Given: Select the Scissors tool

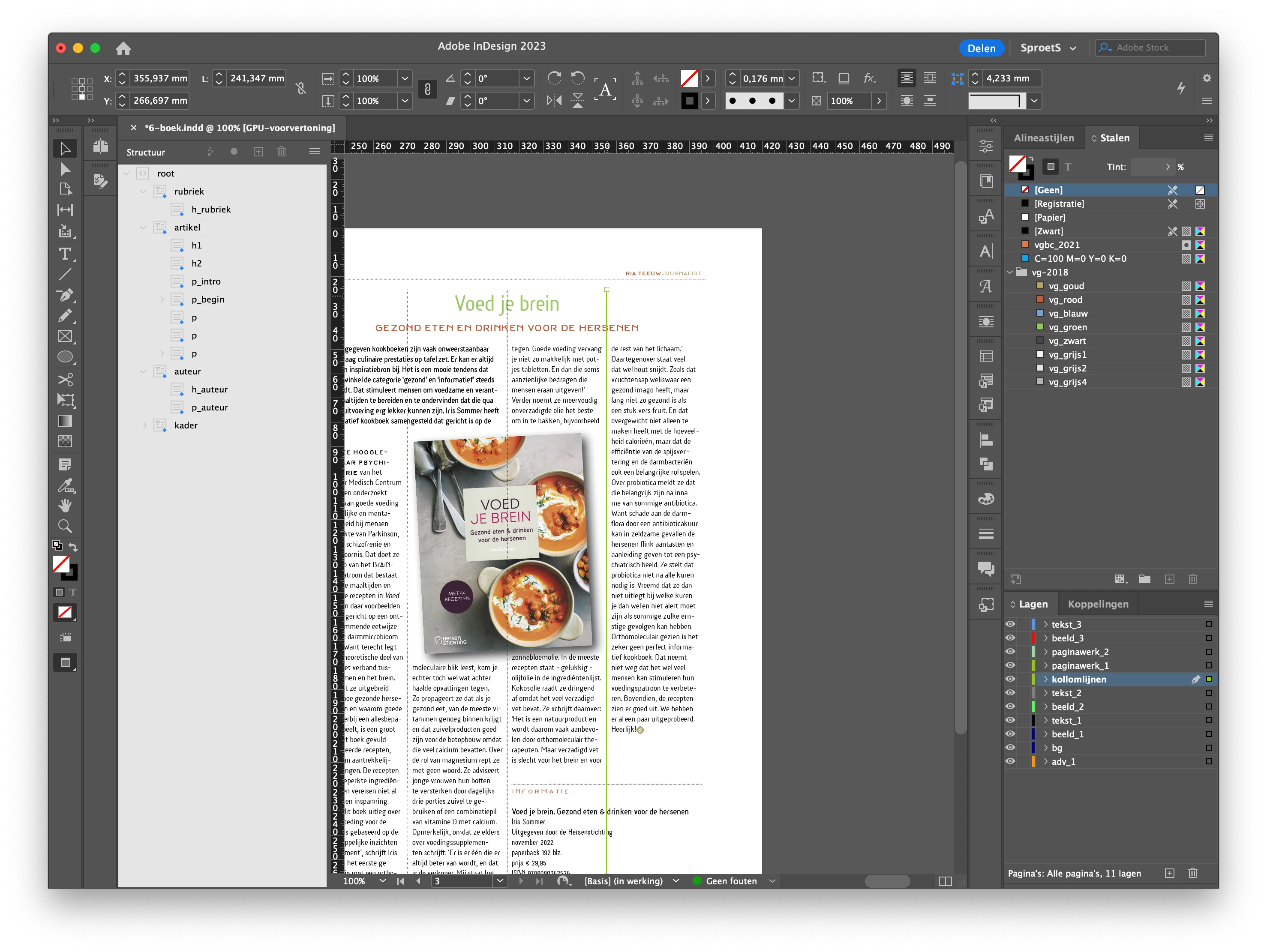Looking at the screenshot, I should (65, 379).
